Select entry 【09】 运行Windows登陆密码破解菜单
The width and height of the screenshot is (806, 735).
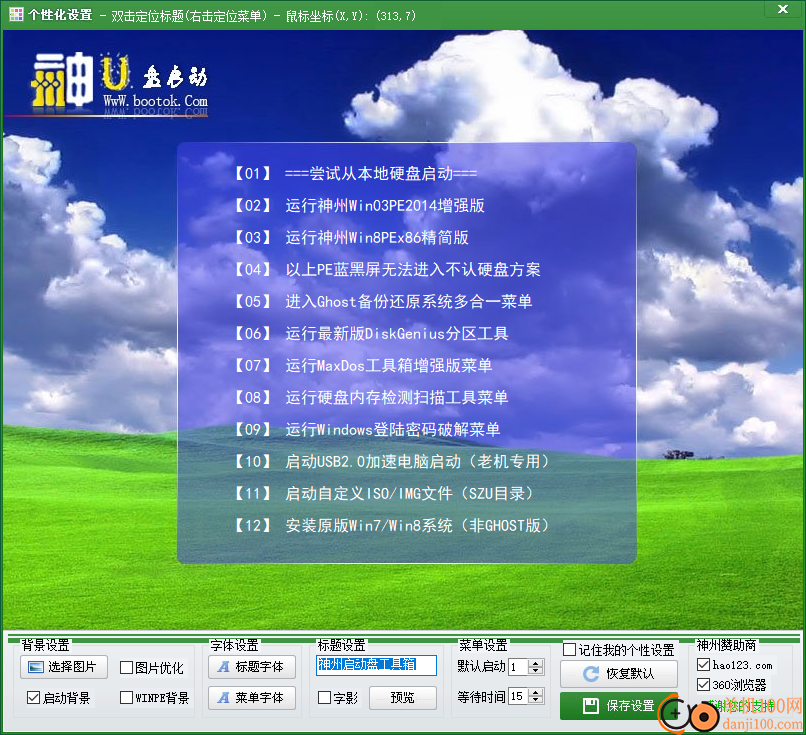[368, 429]
